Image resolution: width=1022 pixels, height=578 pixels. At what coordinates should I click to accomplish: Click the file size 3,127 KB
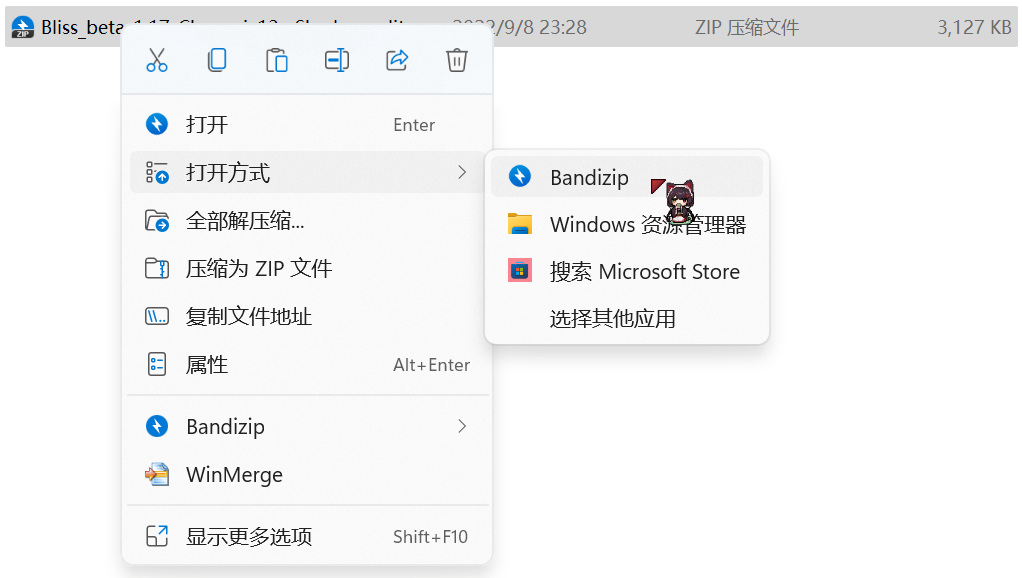coord(974,27)
